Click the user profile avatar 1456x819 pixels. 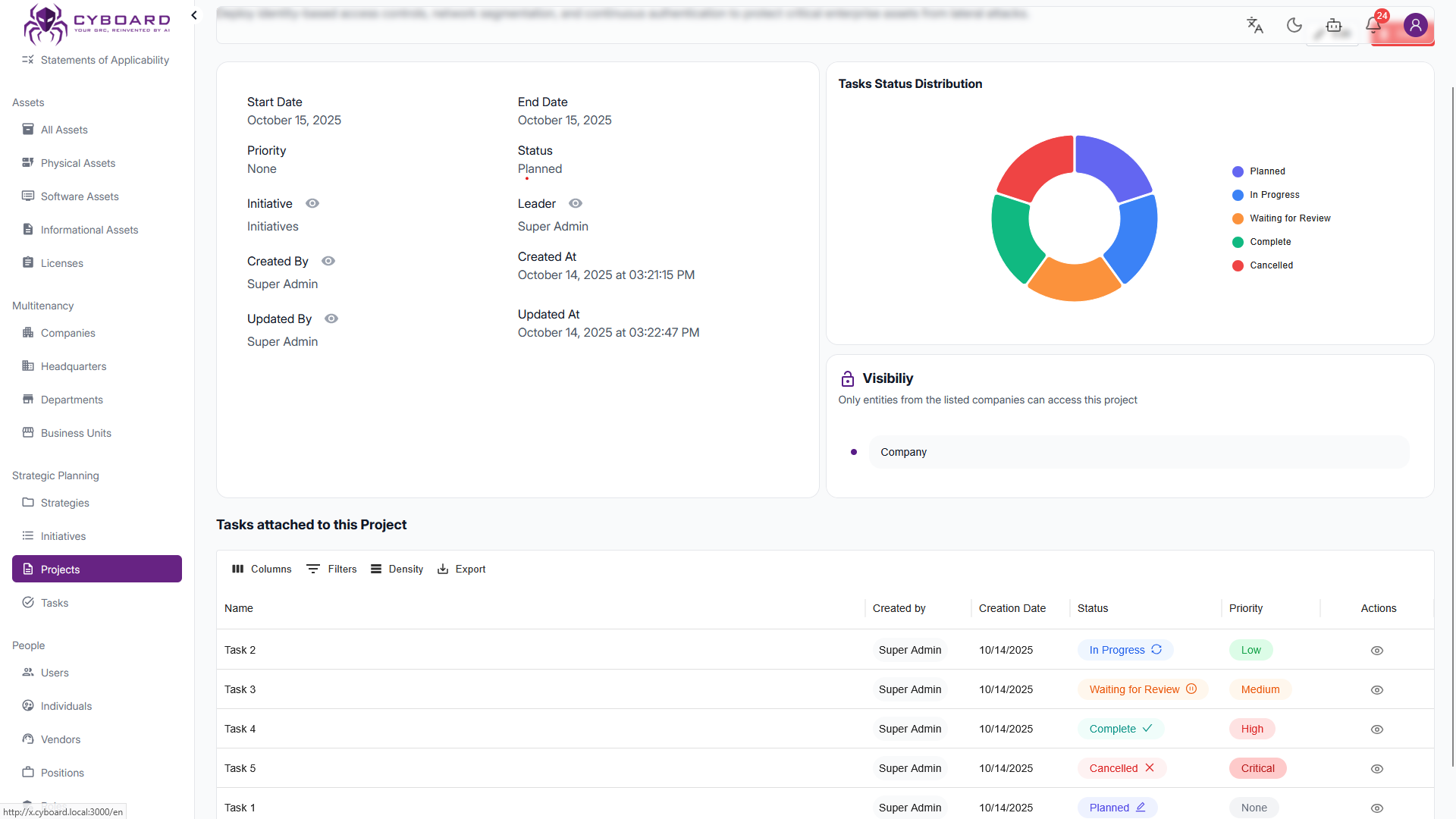click(1415, 25)
